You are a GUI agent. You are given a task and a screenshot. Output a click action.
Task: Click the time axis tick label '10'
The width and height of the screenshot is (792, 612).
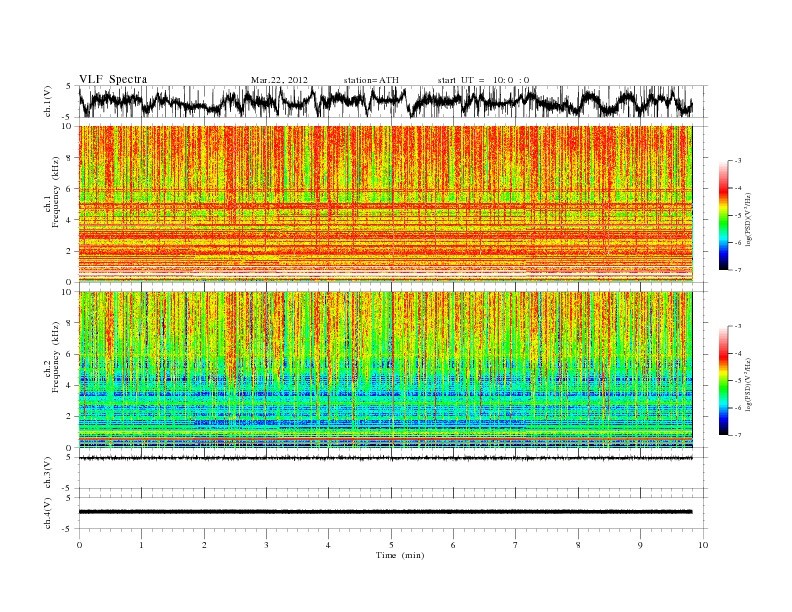click(703, 545)
